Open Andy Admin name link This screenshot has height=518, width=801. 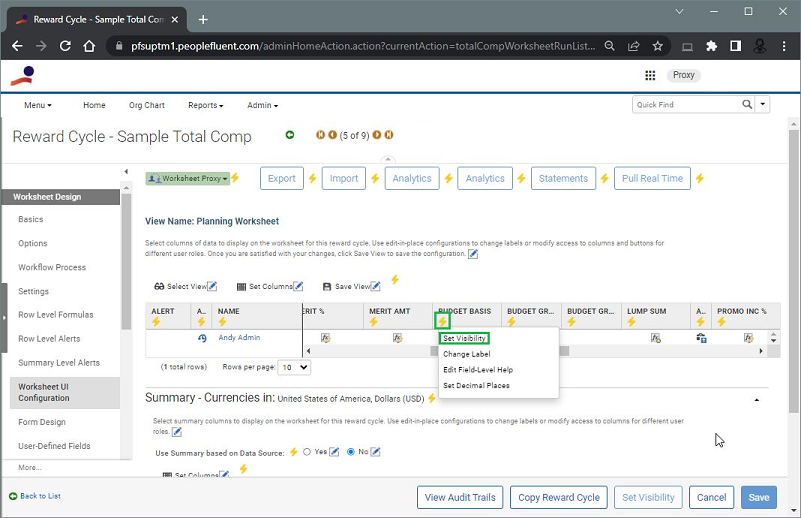click(240, 338)
